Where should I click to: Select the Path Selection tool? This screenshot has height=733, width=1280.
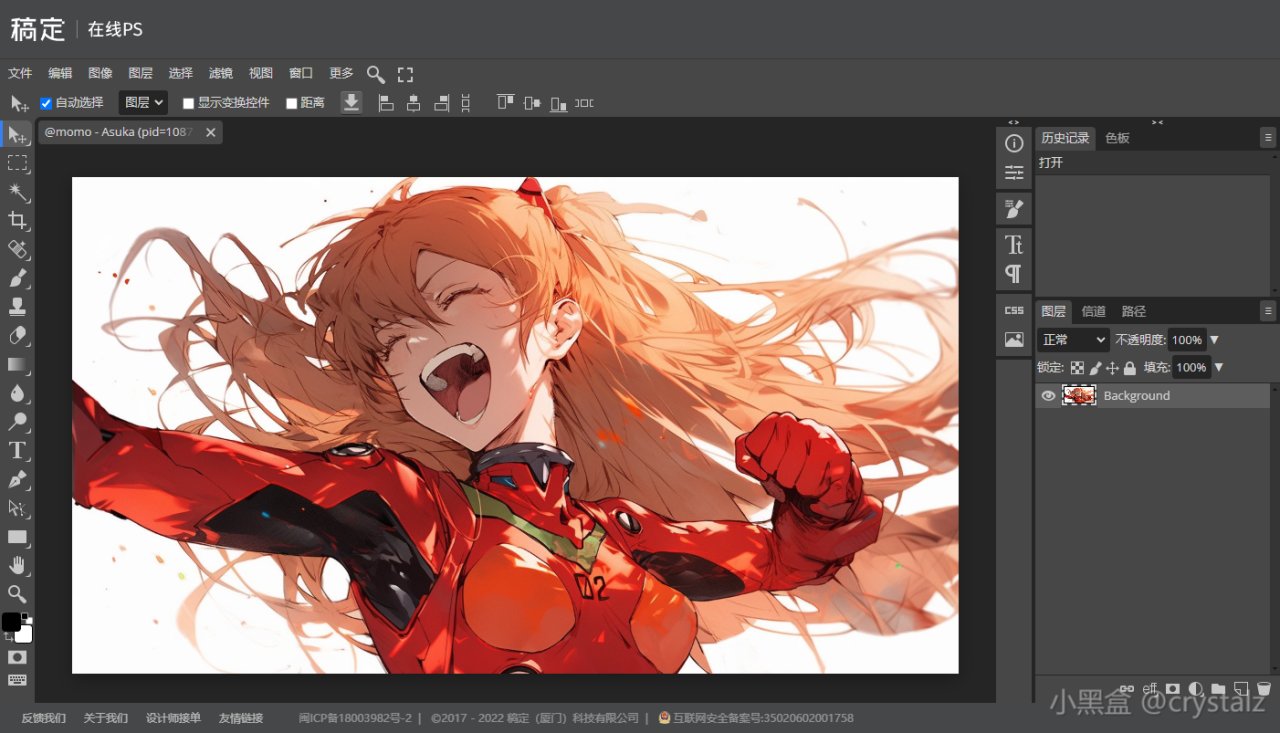click(x=17, y=508)
